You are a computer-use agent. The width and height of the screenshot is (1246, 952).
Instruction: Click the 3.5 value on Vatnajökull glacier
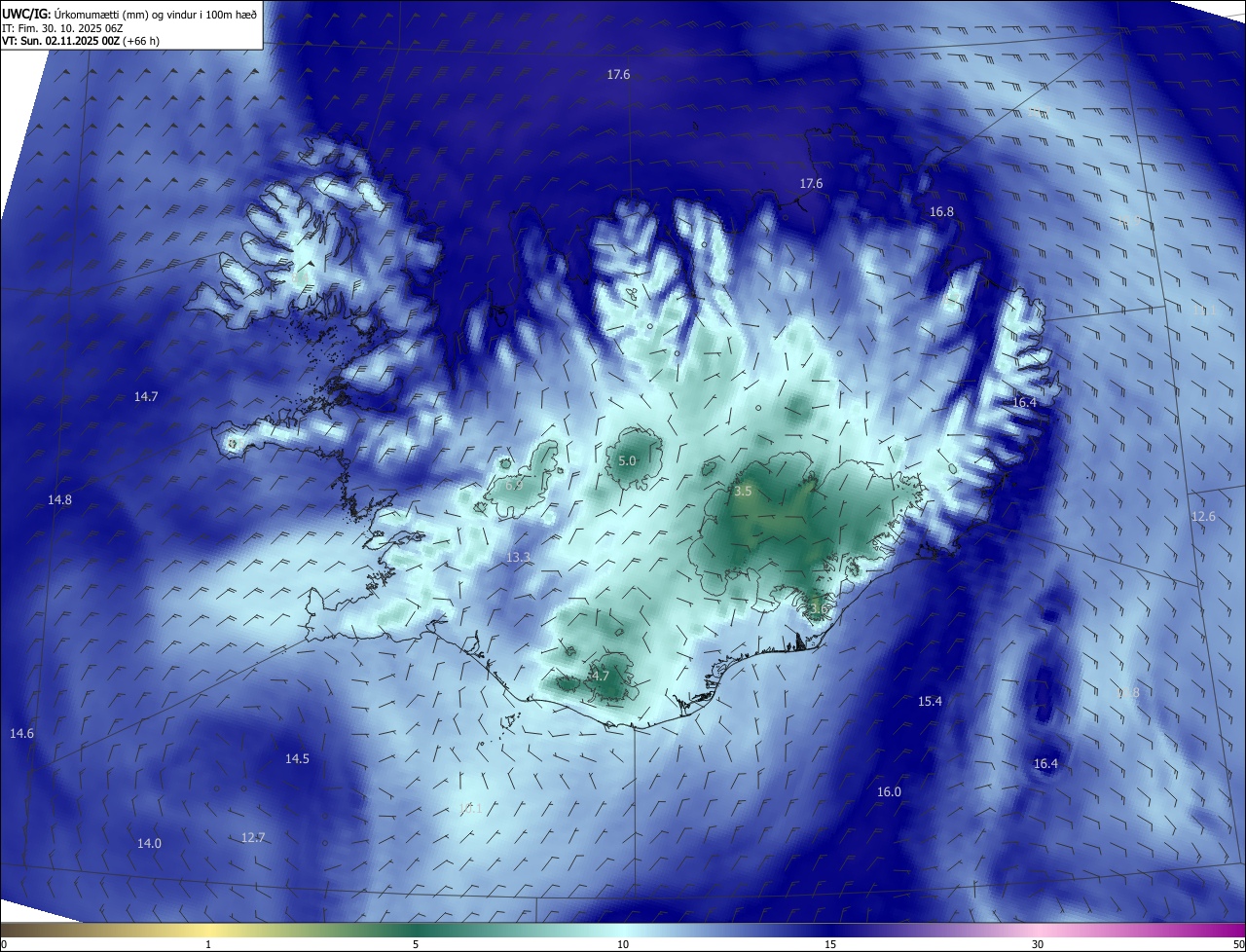point(743,492)
